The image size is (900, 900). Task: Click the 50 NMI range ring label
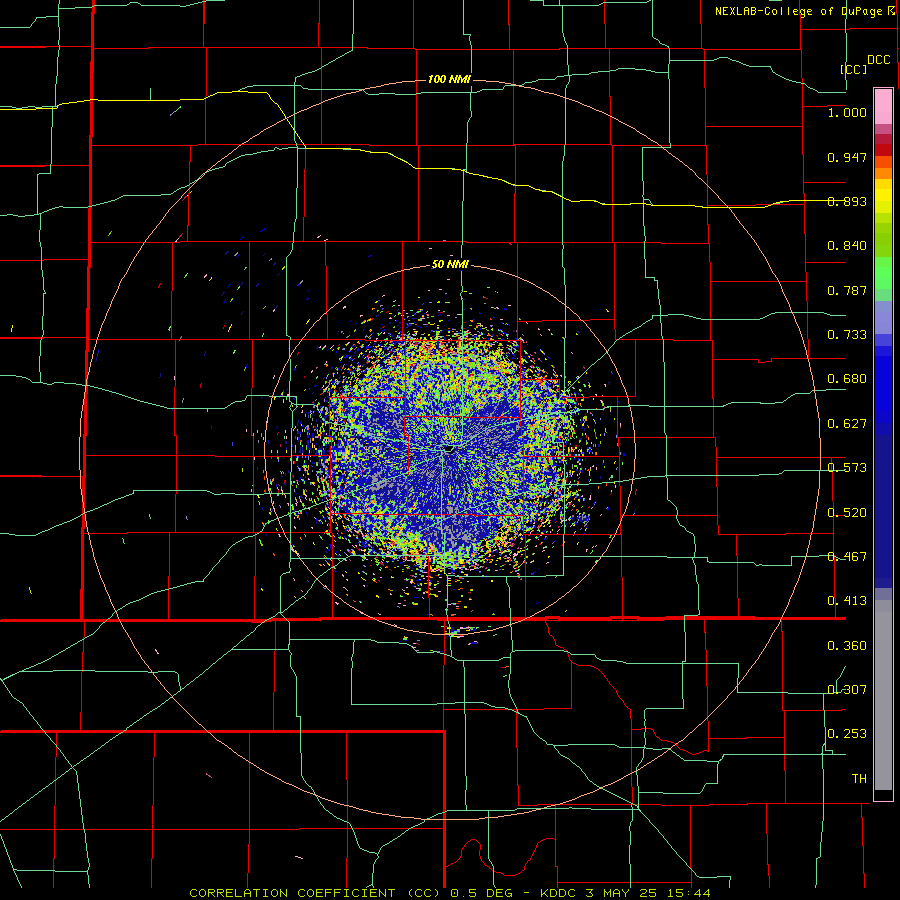pyautogui.click(x=450, y=265)
